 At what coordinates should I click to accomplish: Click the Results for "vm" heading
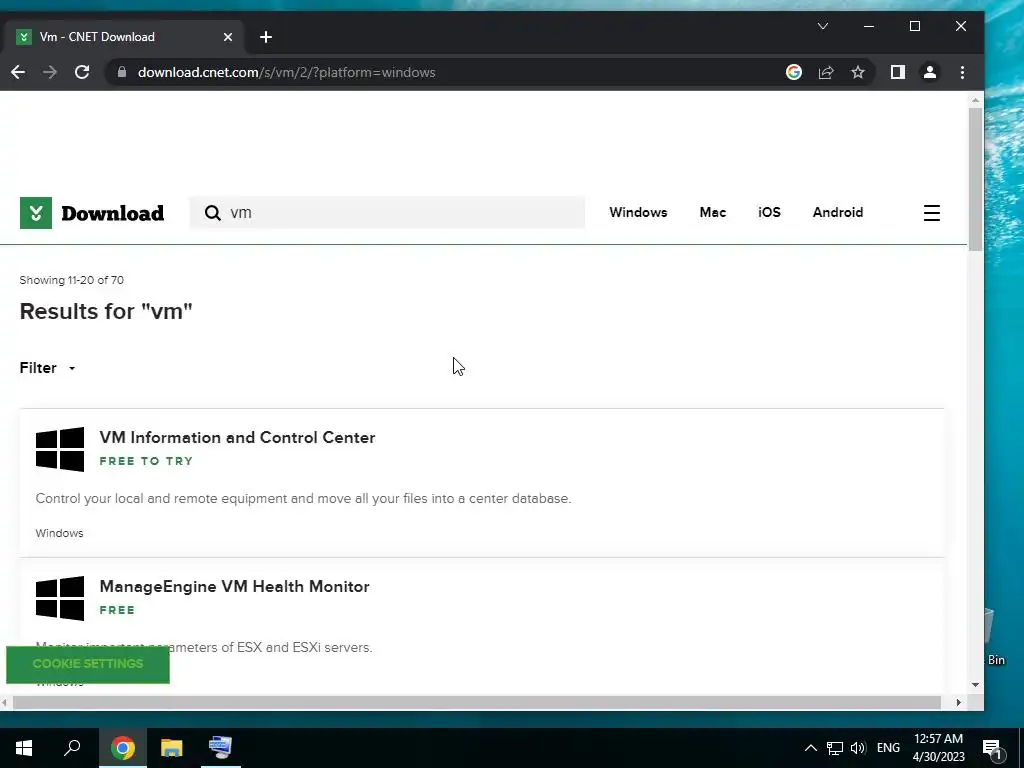click(106, 312)
